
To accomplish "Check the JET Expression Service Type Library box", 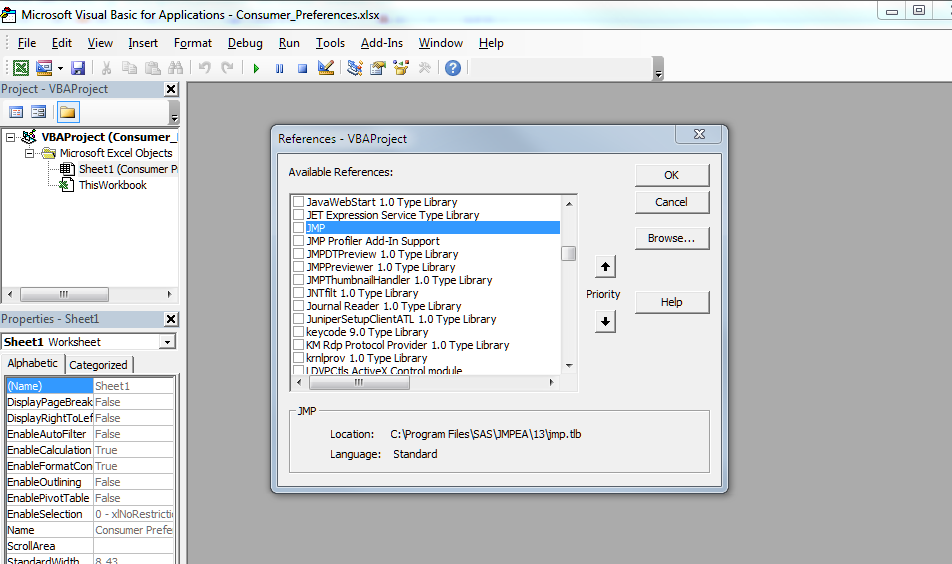I will [298, 215].
